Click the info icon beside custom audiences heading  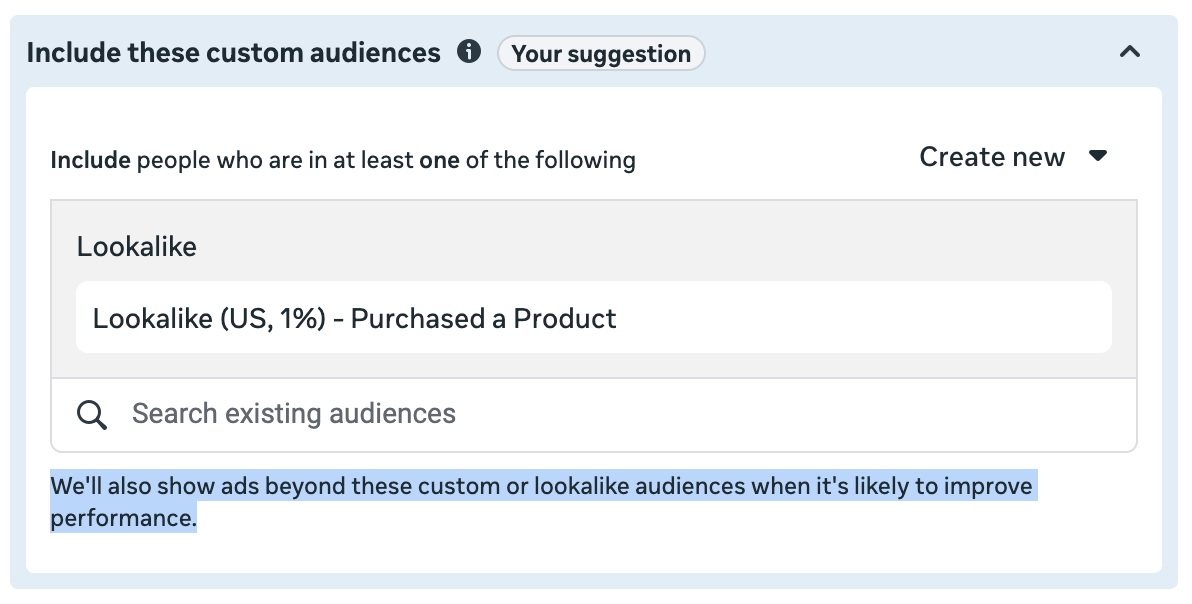pyautogui.click(x=468, y=52)
